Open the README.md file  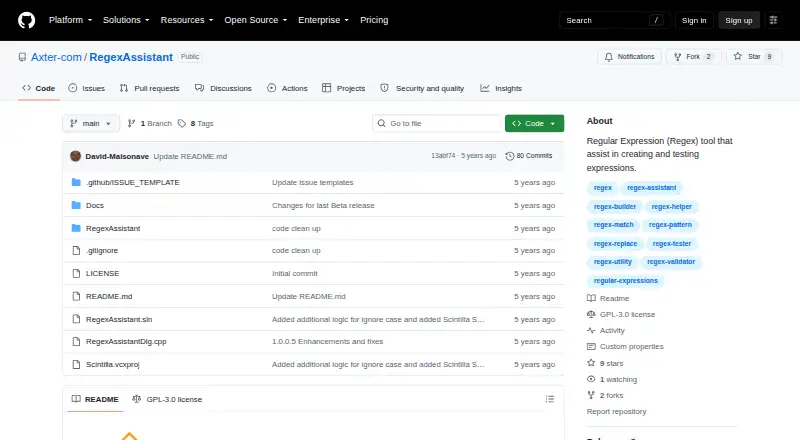[109, 297]
